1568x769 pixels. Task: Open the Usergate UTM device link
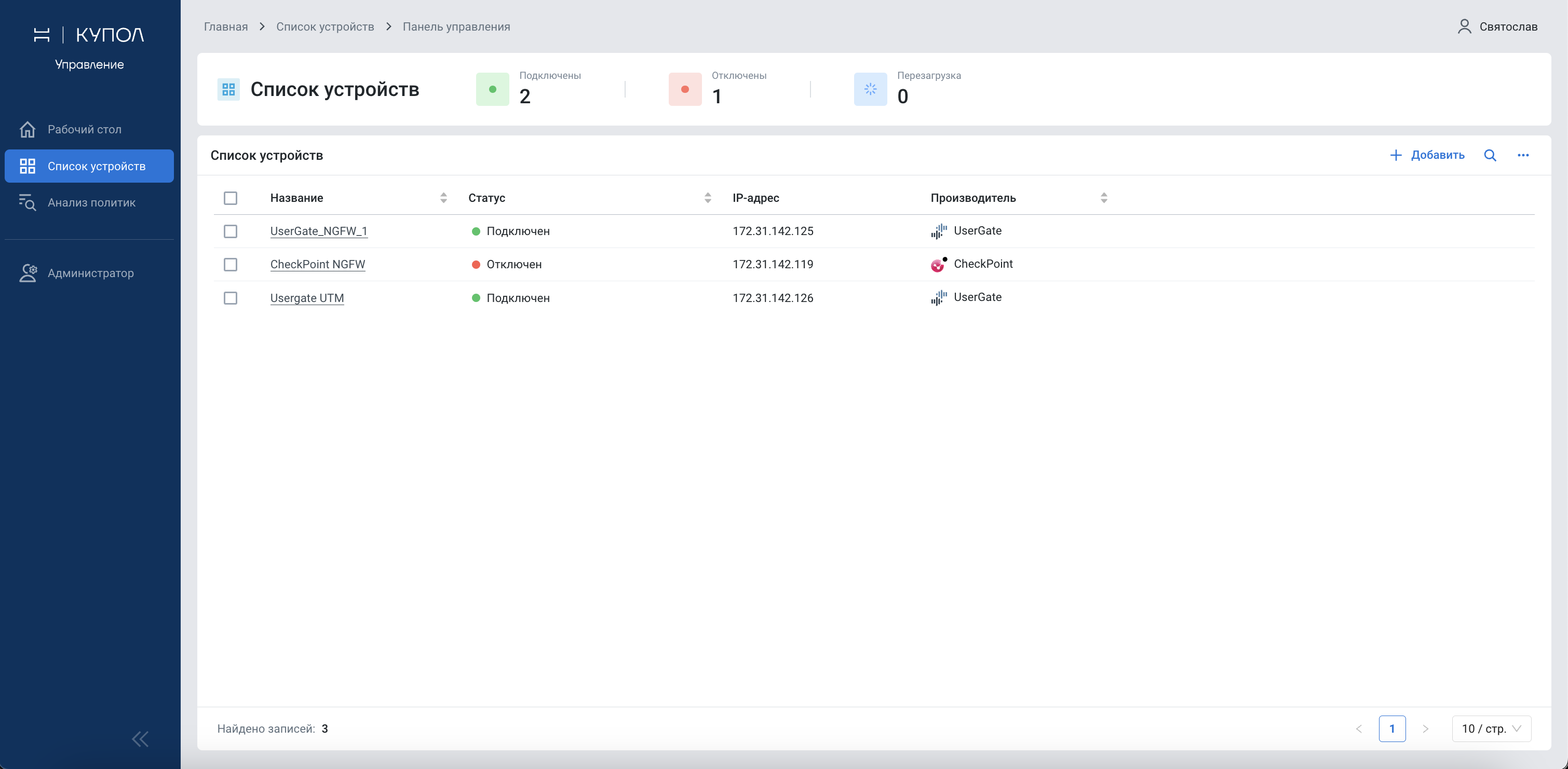pos(307,298)
